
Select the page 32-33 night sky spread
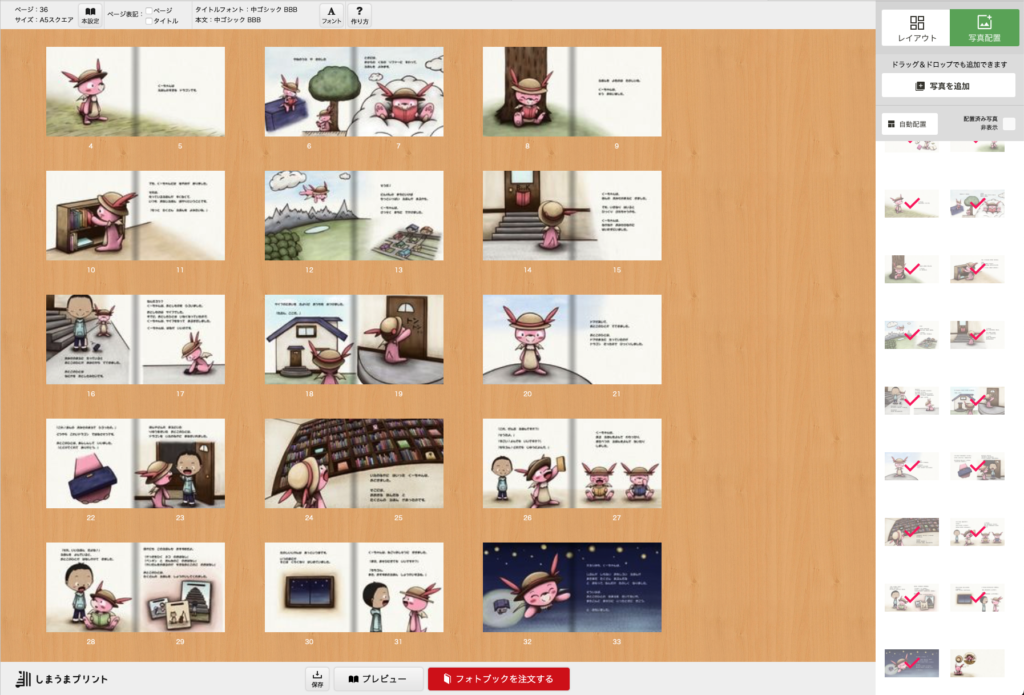[x=572, y=587]
